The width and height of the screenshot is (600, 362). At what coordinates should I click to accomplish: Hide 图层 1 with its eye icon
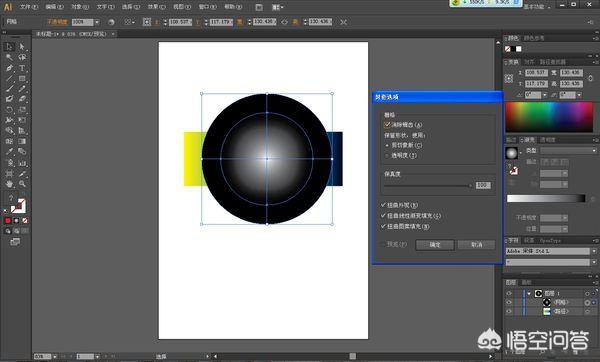pos(509,294)
